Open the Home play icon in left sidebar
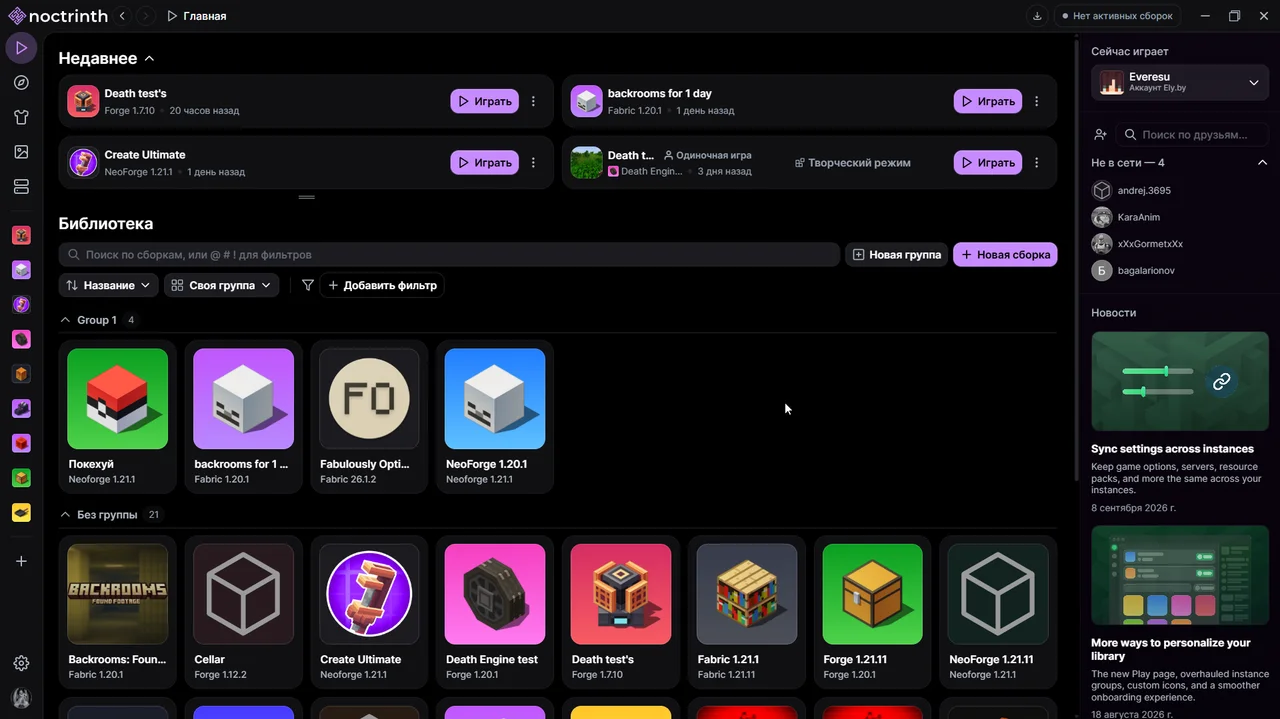The height and width of the screenshot is (719, 1280). (x=21, y=48)
